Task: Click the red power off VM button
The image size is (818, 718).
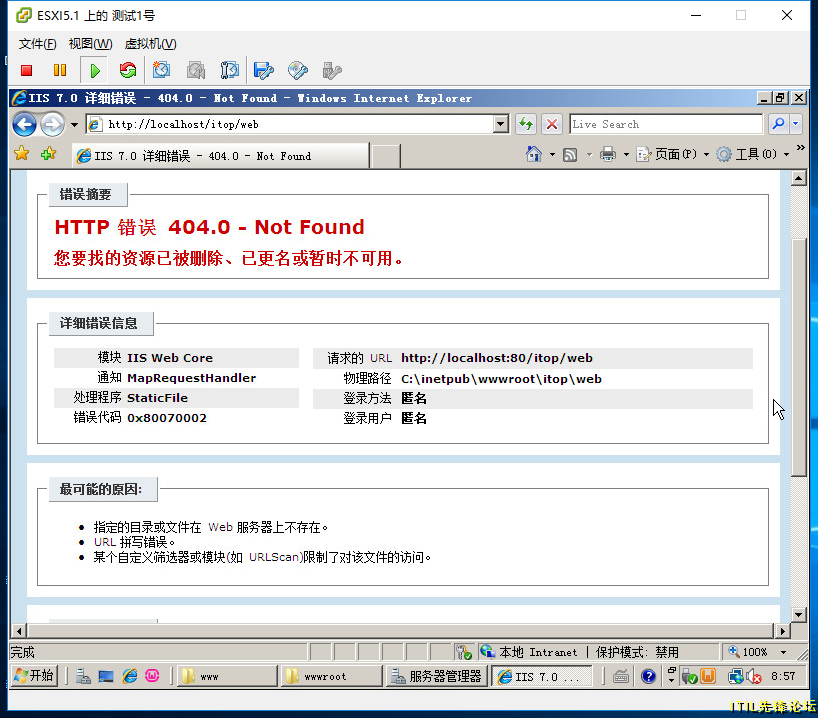Action: coord(27,70)
